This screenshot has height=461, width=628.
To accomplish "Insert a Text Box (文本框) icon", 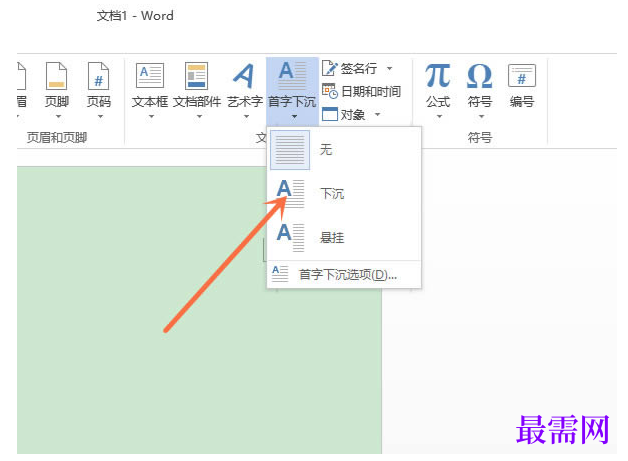I will (x=150, y=76).
